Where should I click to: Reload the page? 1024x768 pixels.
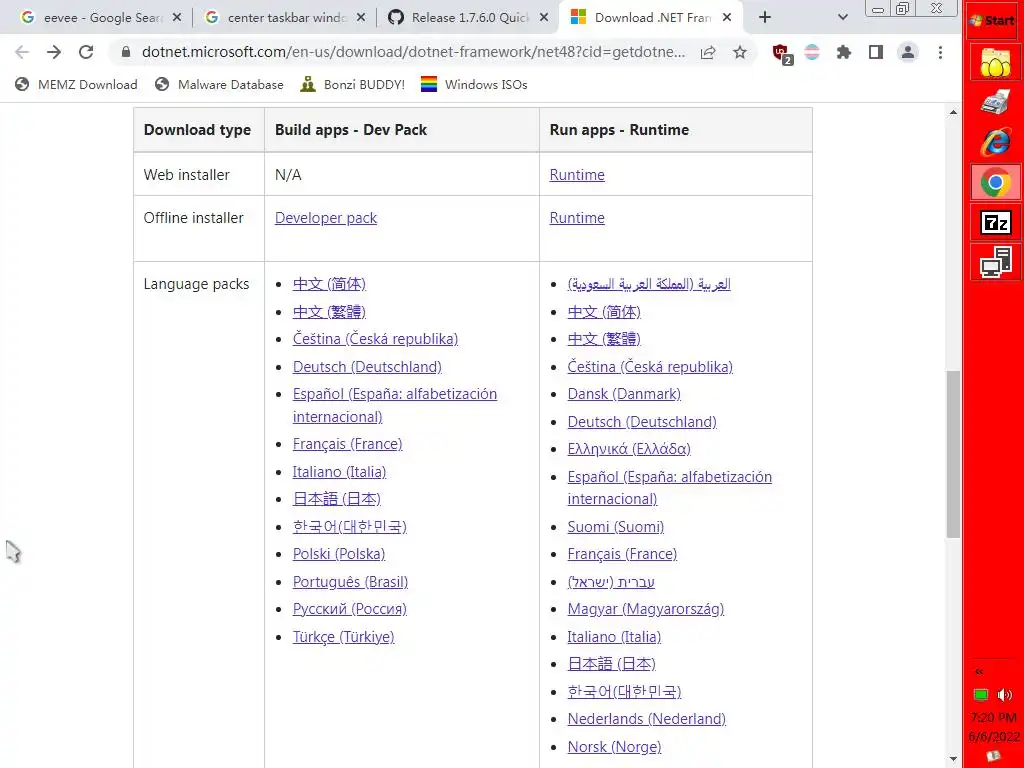pyautogui.click(x=86, y=53)
